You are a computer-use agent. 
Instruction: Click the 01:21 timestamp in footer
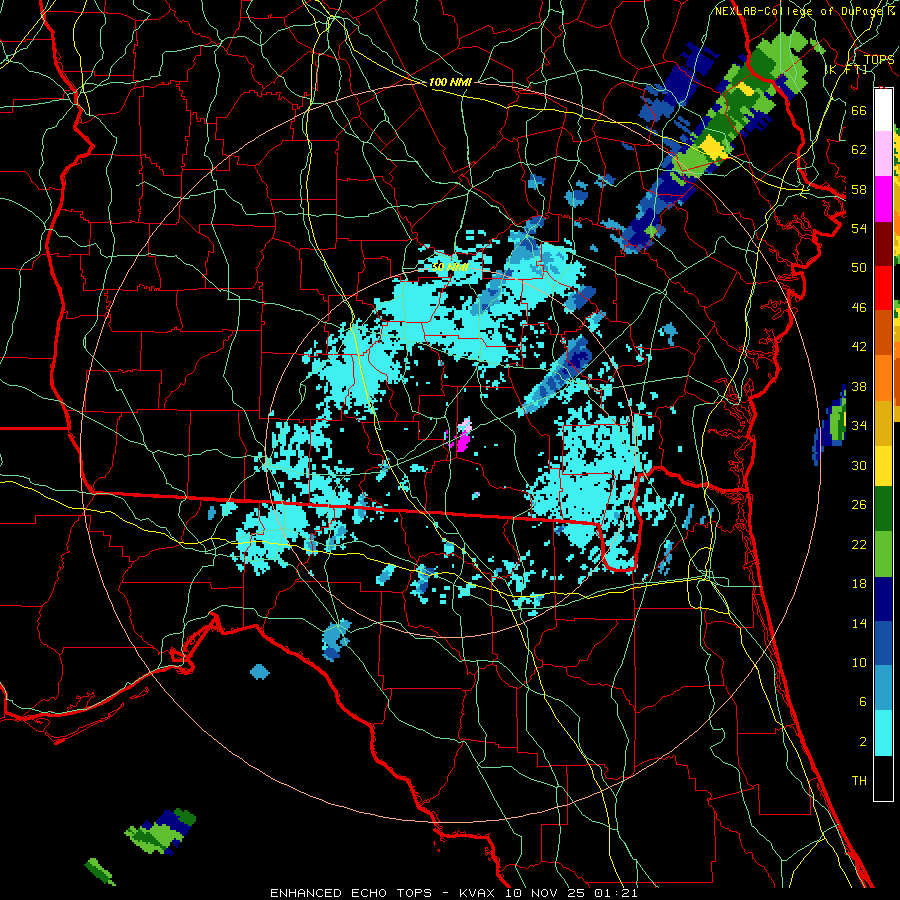pyautogui.click(x=614, y=893)
